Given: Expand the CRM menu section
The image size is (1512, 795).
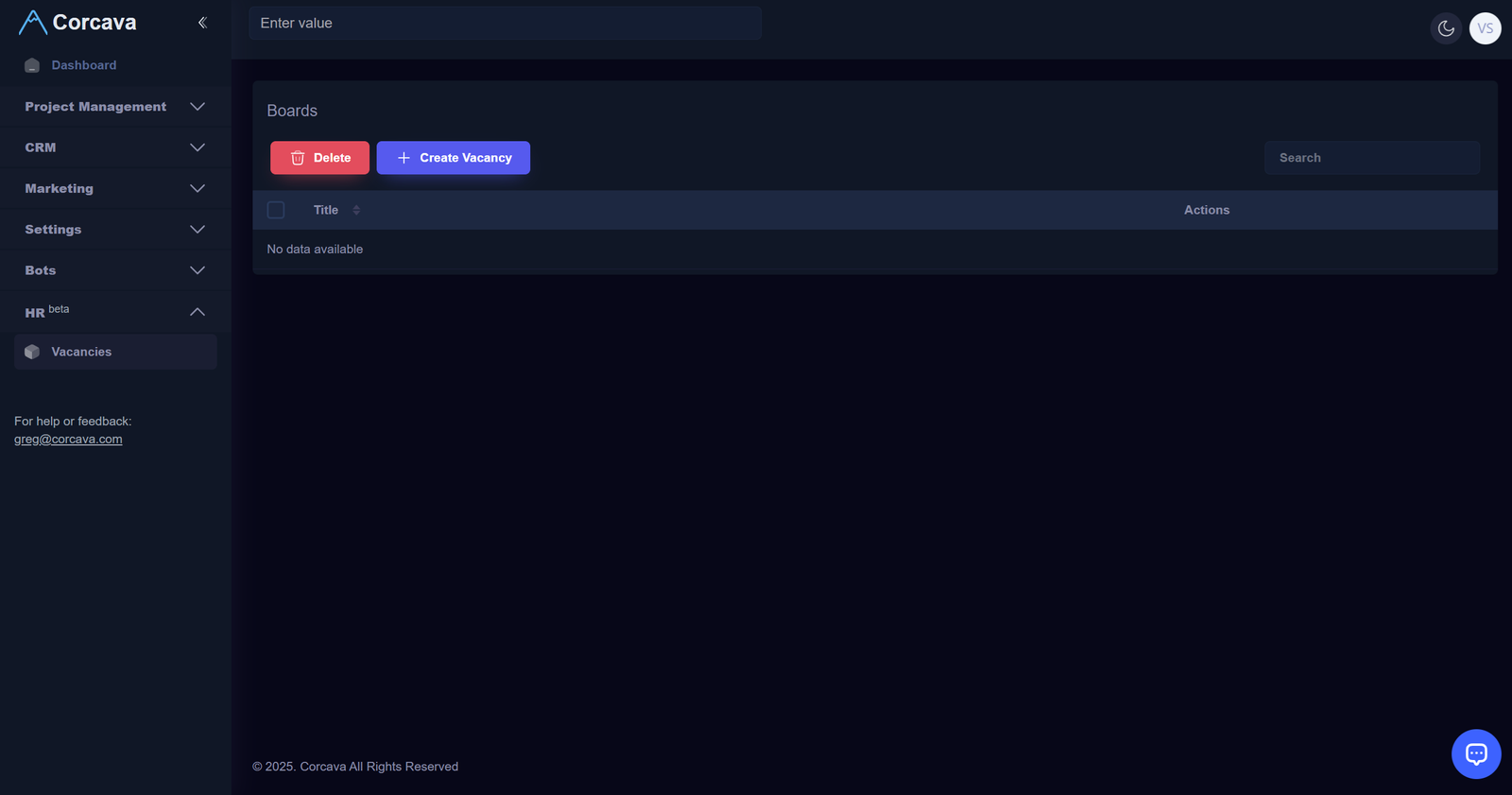Looking at the screenshot, I should coord(198,147).
